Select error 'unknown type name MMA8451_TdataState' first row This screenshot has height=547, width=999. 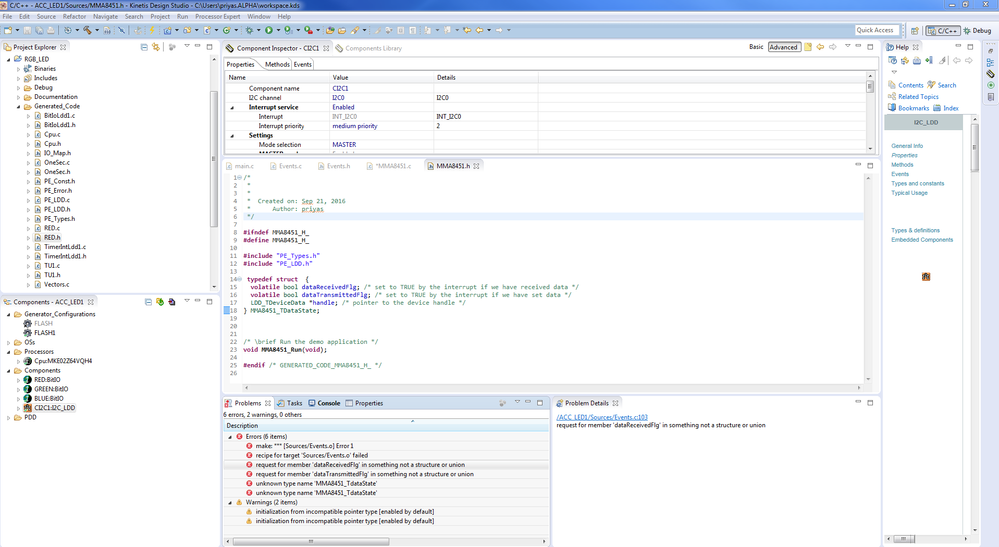point(316,483)
